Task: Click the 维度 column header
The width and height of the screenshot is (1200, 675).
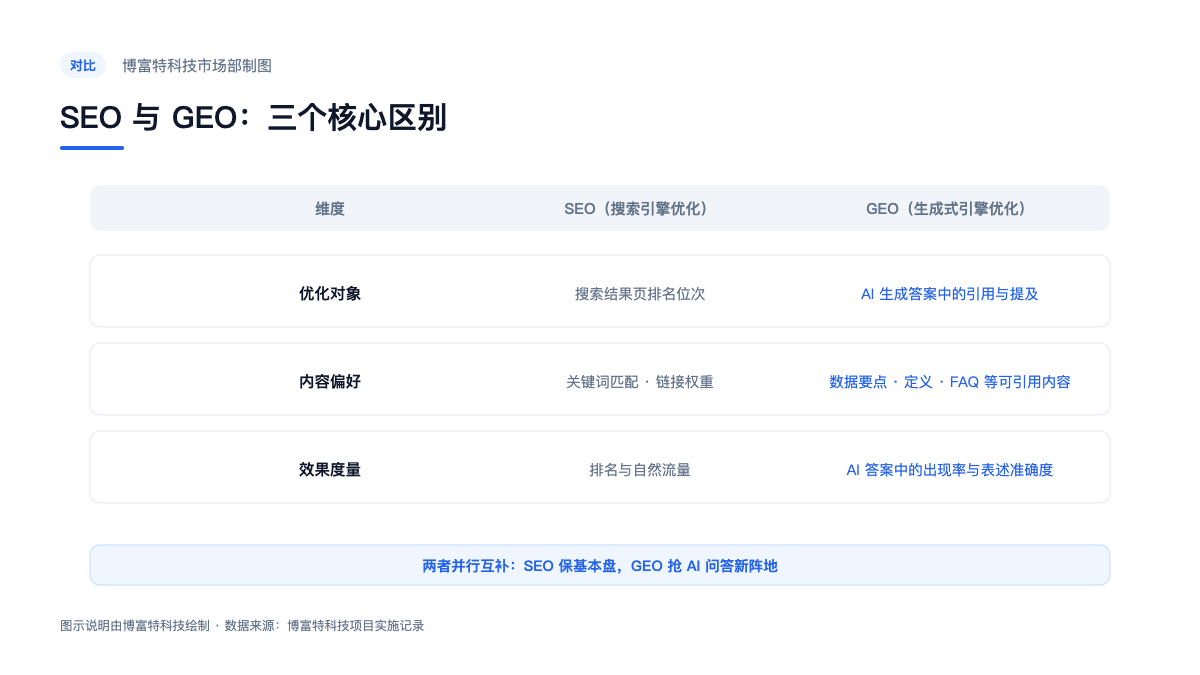Action: [330, 209]
